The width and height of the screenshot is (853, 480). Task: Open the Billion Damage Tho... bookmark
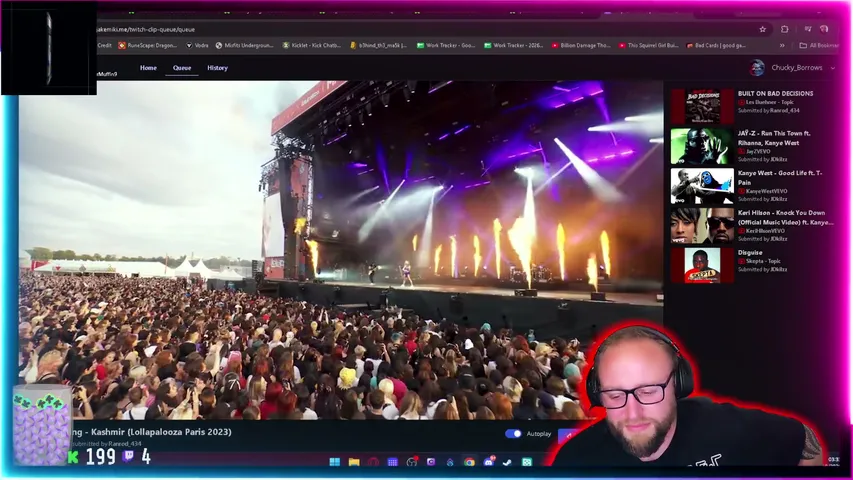pos(580,46)
